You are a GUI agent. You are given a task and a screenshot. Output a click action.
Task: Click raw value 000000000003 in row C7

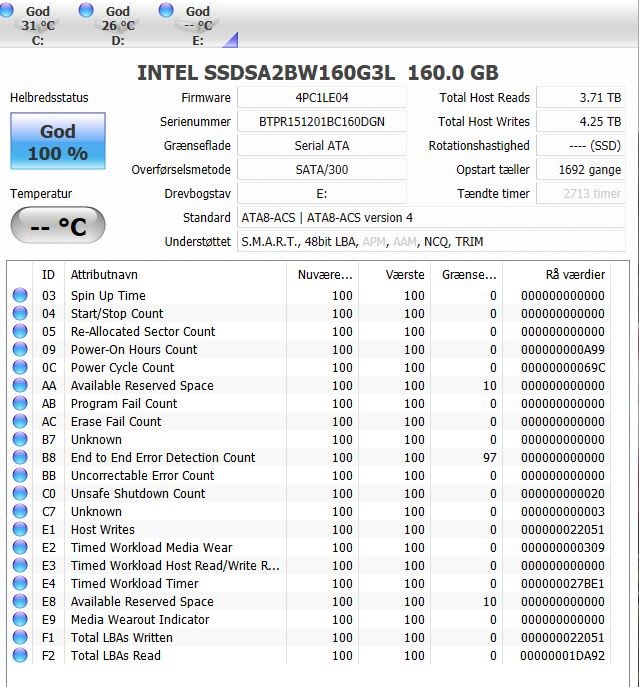(563, 512)
